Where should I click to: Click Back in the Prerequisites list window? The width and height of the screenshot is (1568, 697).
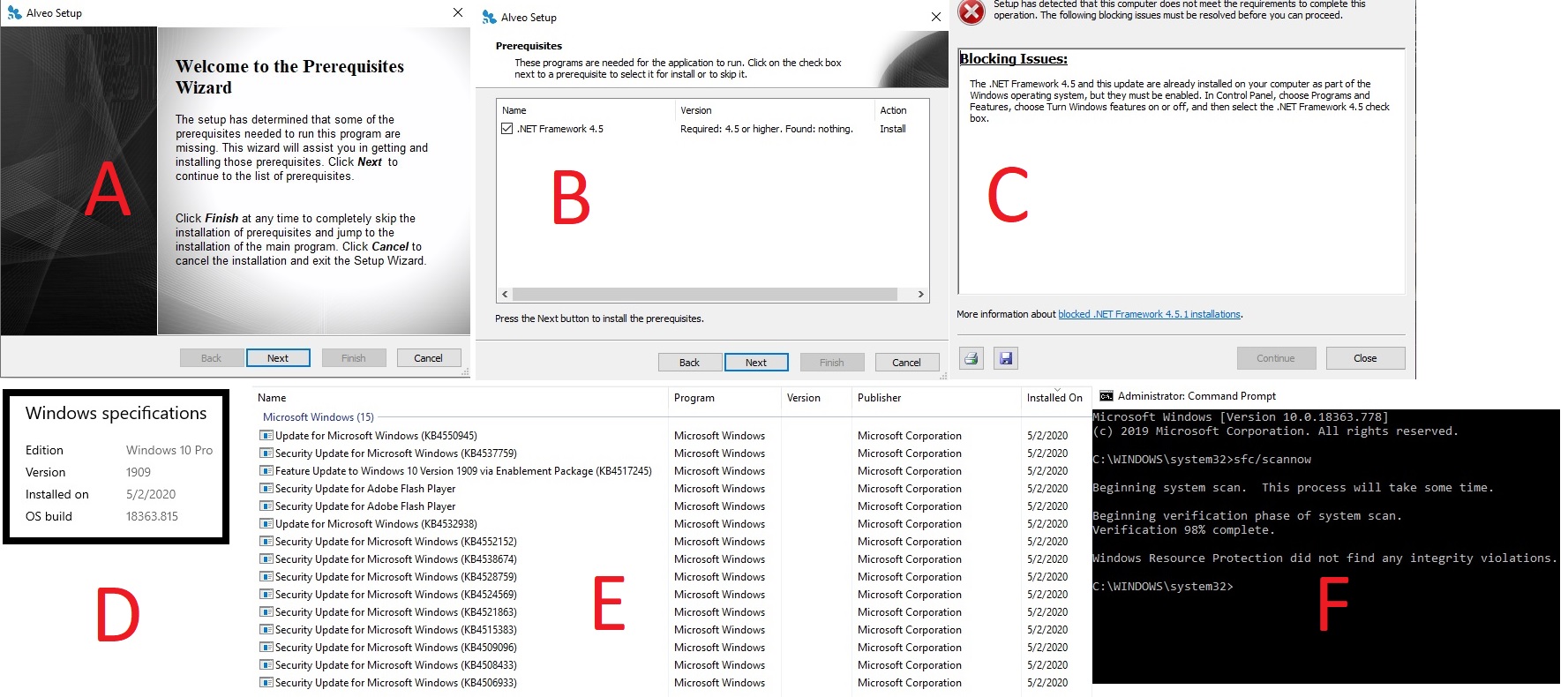coord(690,363)
